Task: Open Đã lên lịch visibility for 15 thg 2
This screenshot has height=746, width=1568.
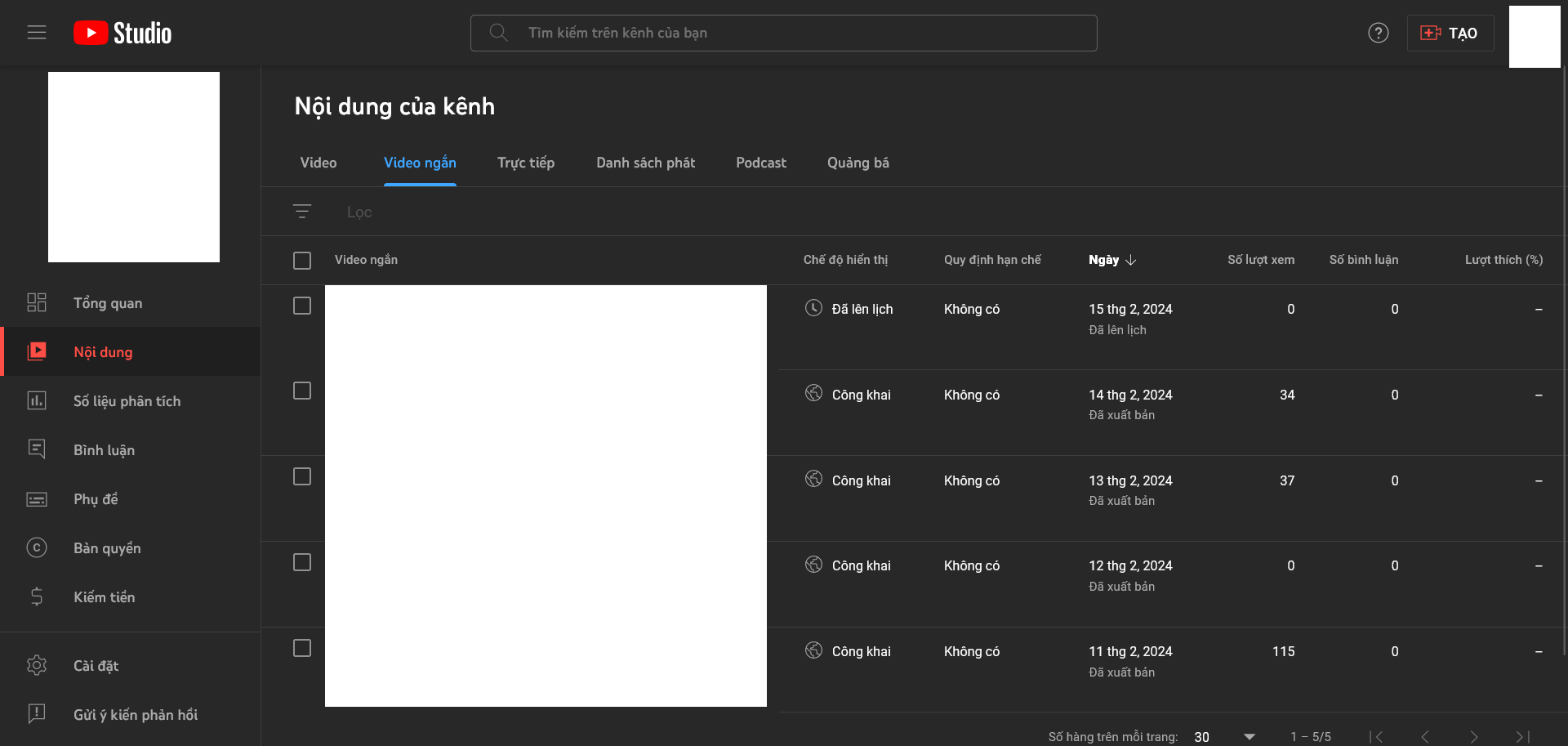Action: click(862, 309)
